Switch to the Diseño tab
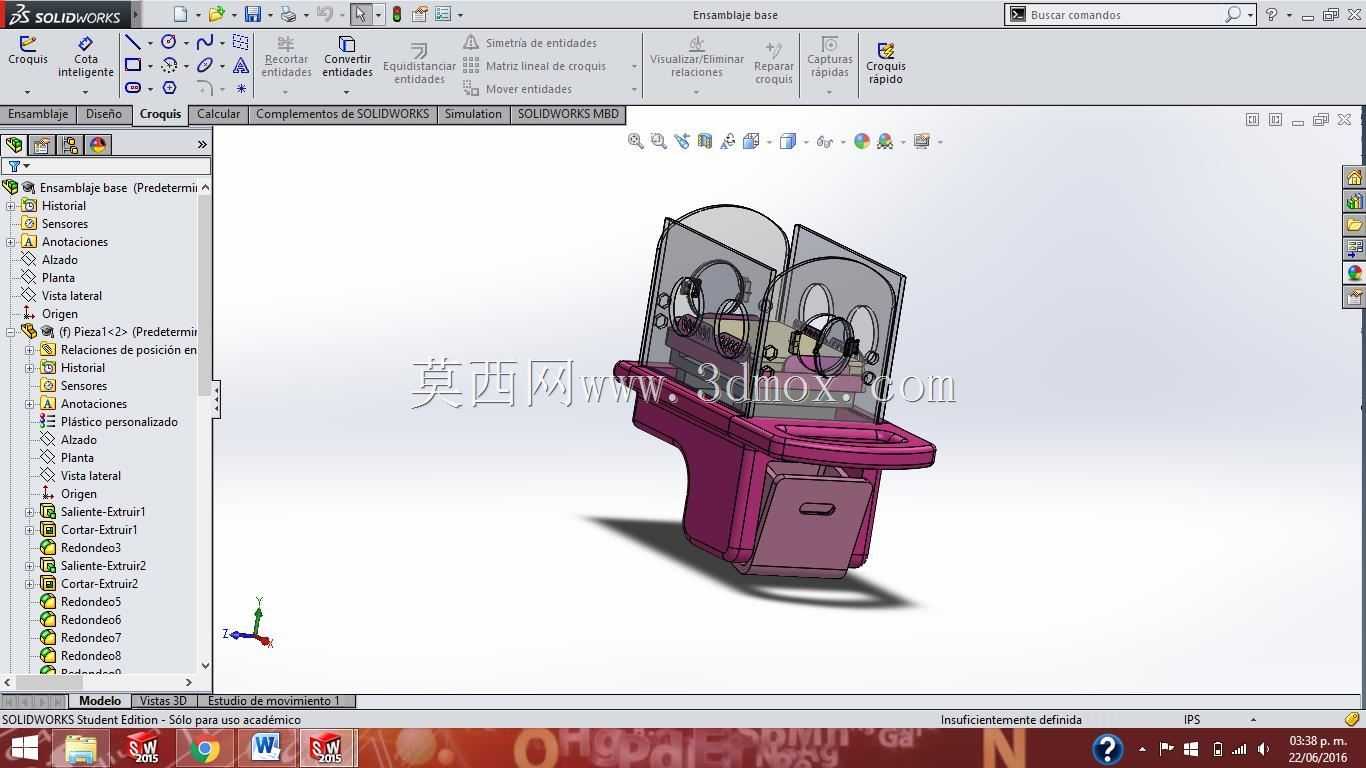The image size is (1366, 768). coord(104,114)
